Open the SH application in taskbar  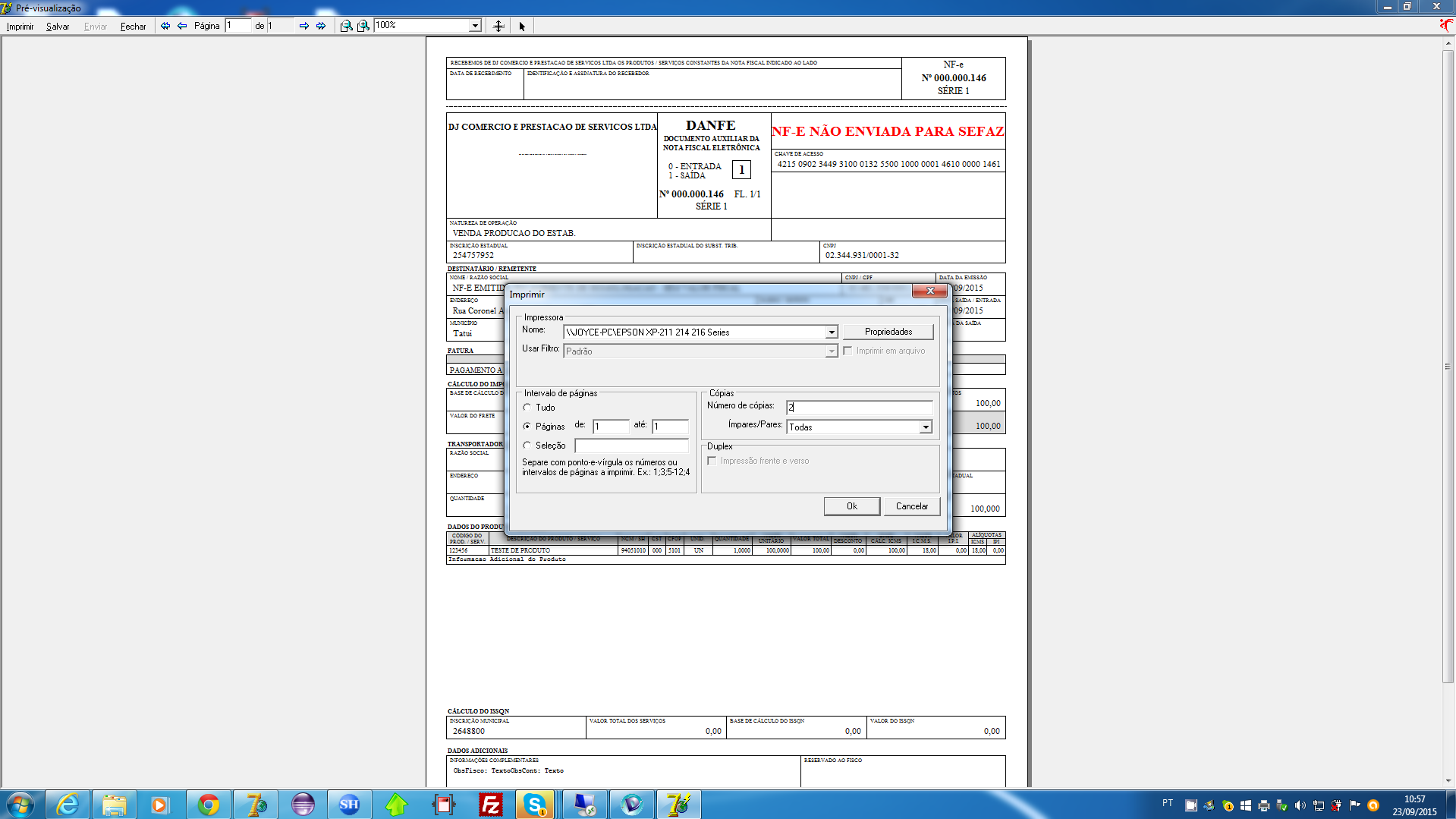tap(349, 805)
